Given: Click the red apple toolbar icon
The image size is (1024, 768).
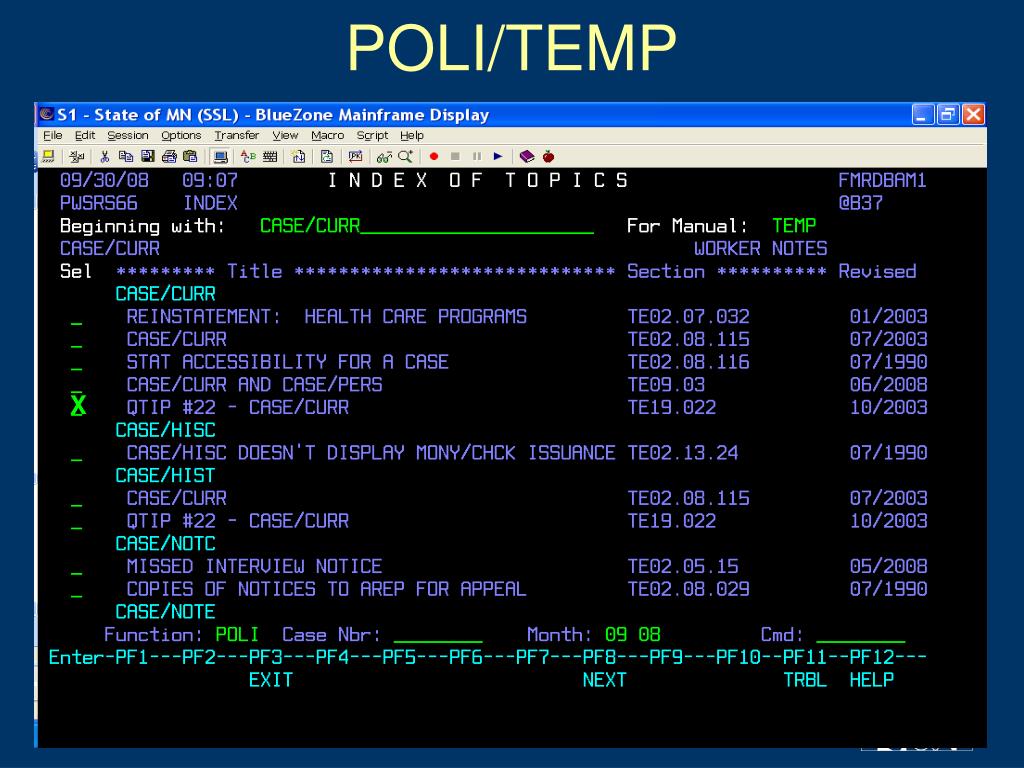Looking at the screenshot, I should pyautogui.click(x=549, y=157).
